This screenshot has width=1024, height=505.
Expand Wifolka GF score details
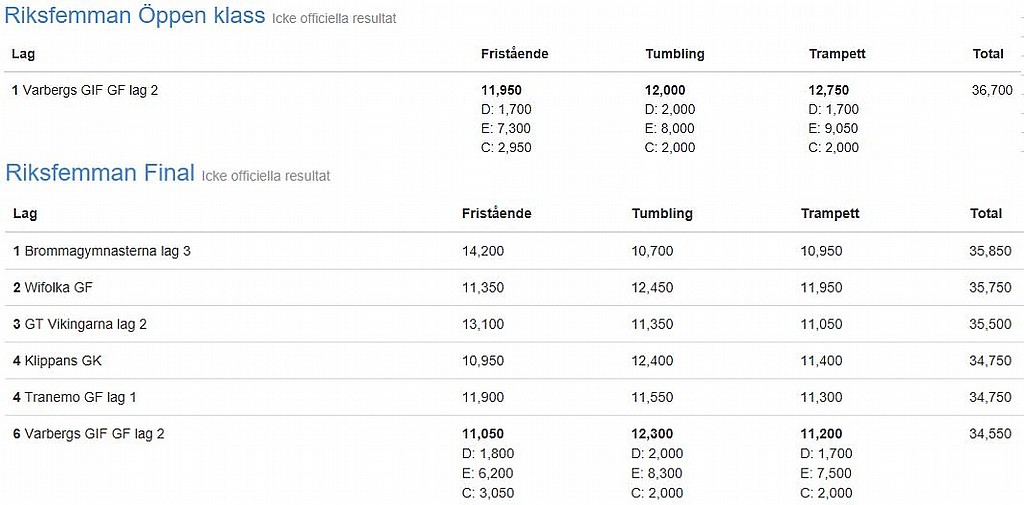[58, 288]
